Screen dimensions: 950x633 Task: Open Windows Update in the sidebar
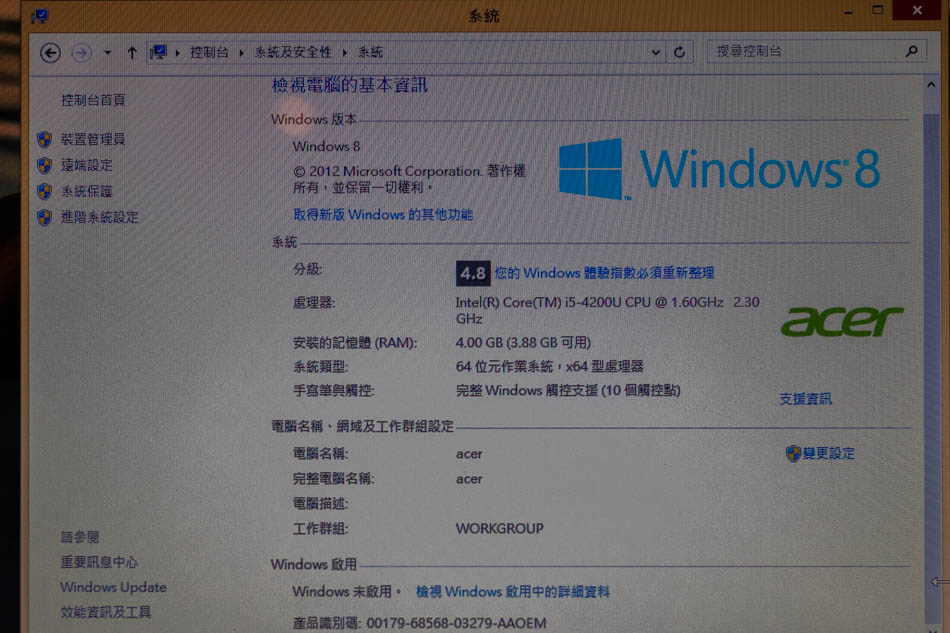[x=113, y=587]
